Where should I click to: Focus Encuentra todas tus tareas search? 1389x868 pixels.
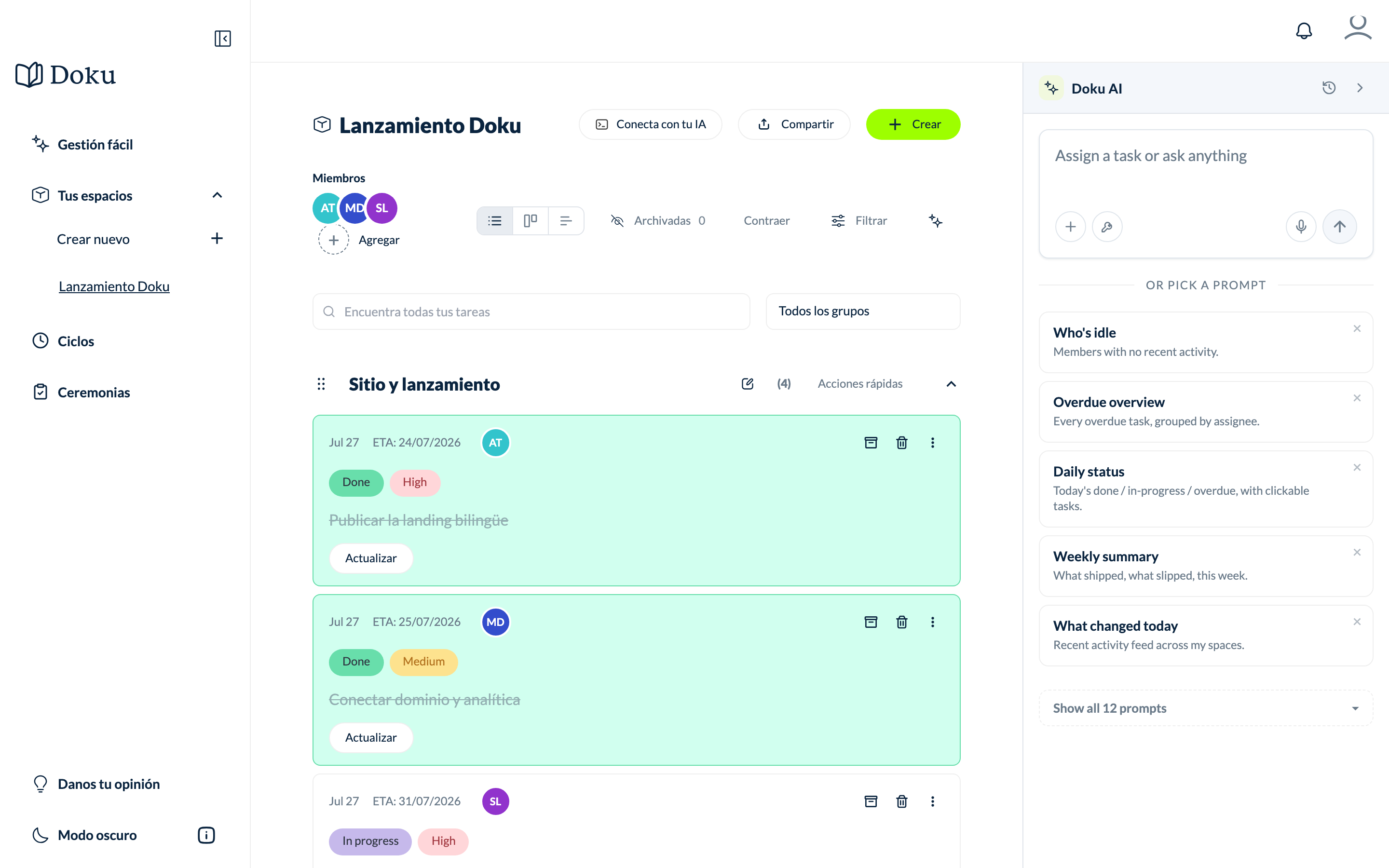pyautogui.click(x=531, y=312)
